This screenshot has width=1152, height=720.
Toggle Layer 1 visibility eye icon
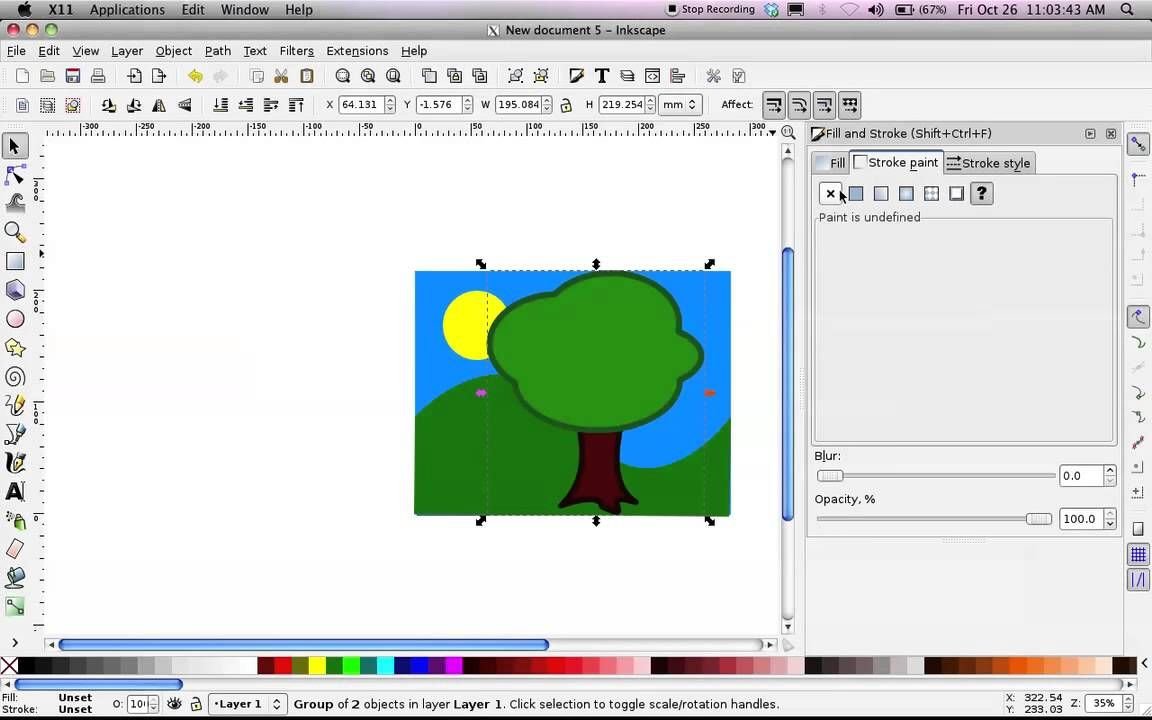[x=174, y=704]
